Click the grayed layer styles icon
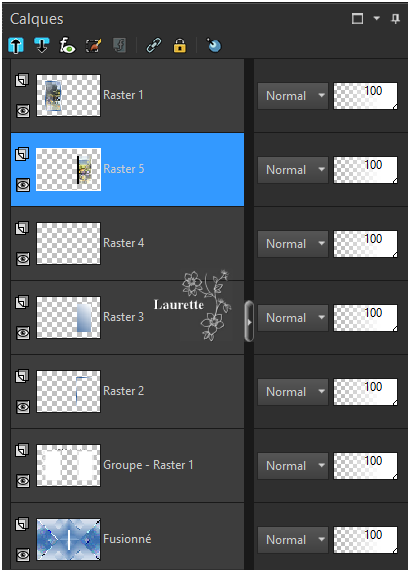 [120, 46]
